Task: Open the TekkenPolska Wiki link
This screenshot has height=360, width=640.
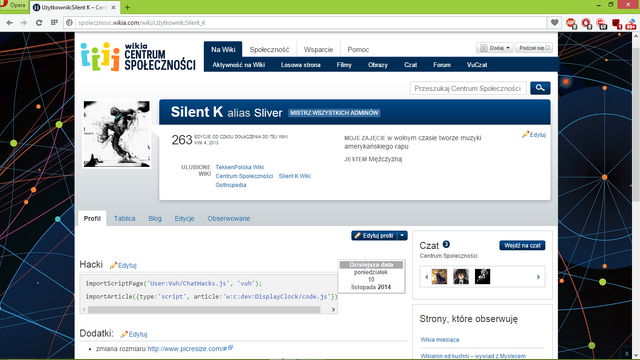Action: (x=240, y=167)
